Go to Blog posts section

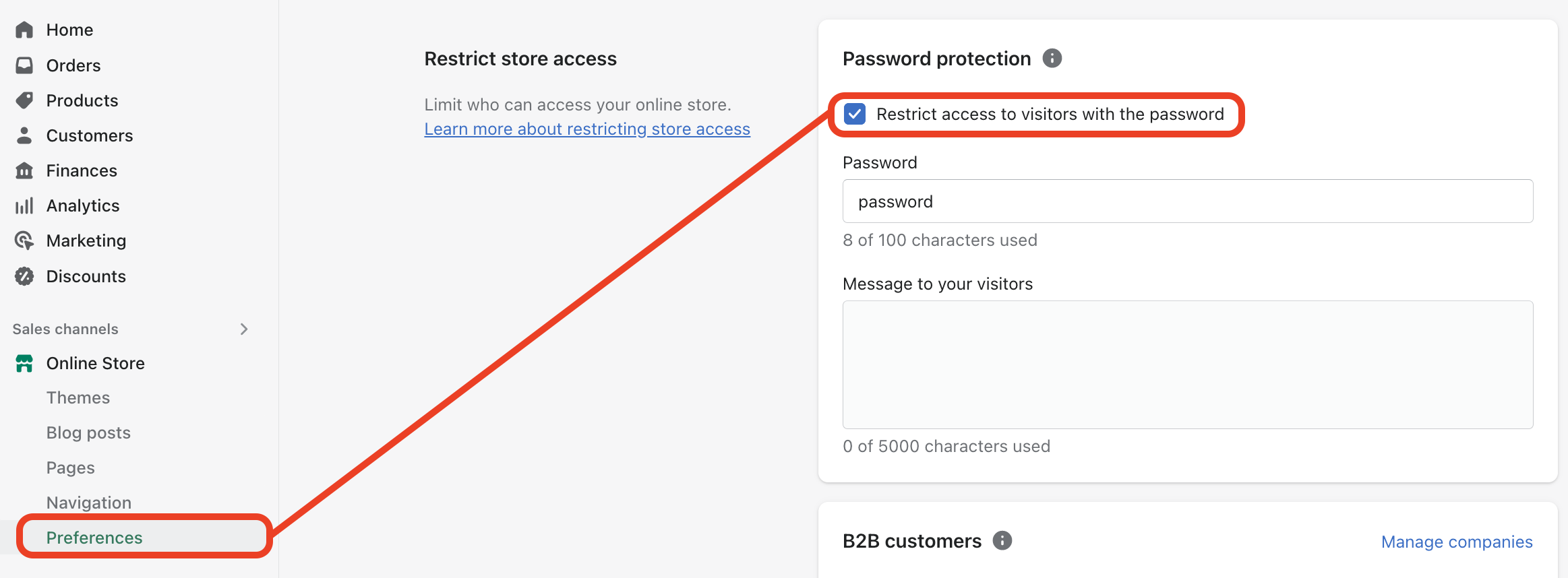(88, 432)
